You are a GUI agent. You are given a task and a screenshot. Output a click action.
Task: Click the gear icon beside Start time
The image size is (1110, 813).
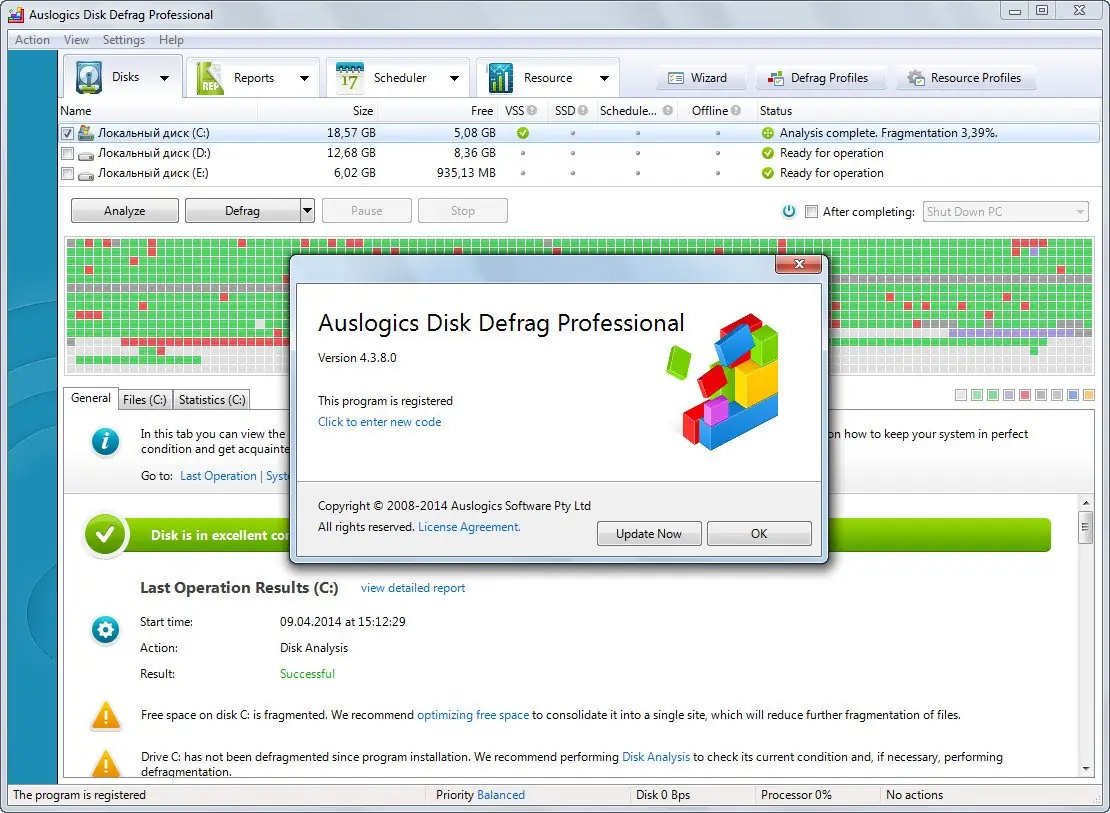tap(105, 630)
